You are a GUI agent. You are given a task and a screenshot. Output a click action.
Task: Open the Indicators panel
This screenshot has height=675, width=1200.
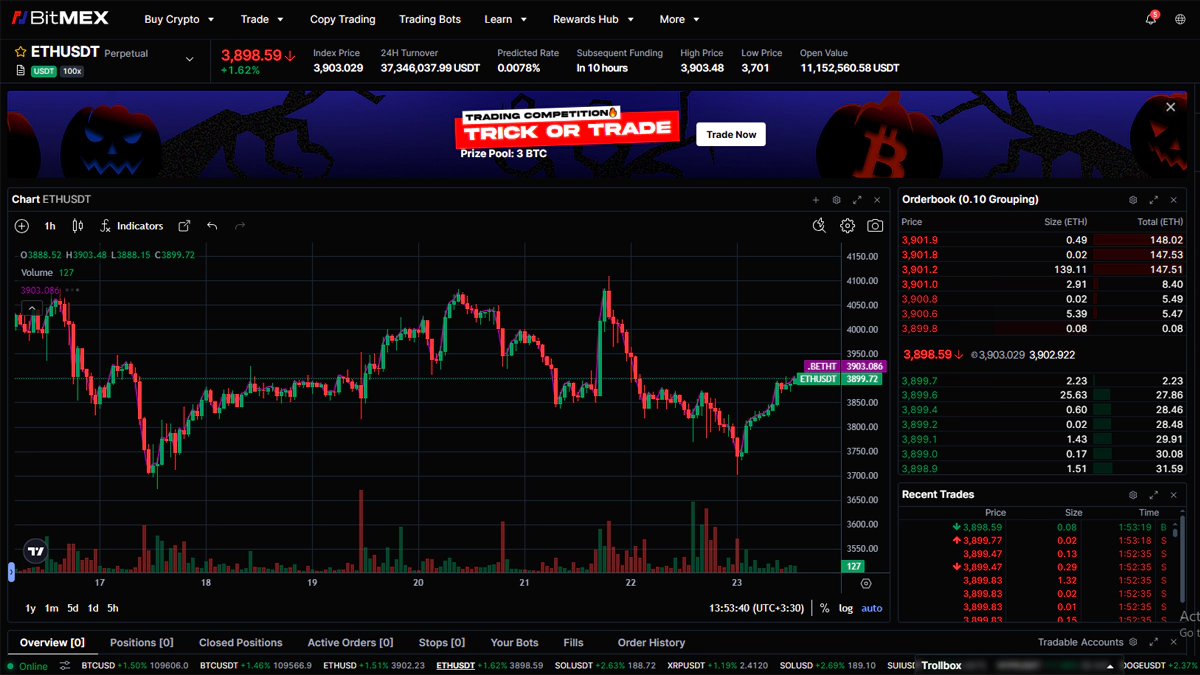click(x=132, y=226)
